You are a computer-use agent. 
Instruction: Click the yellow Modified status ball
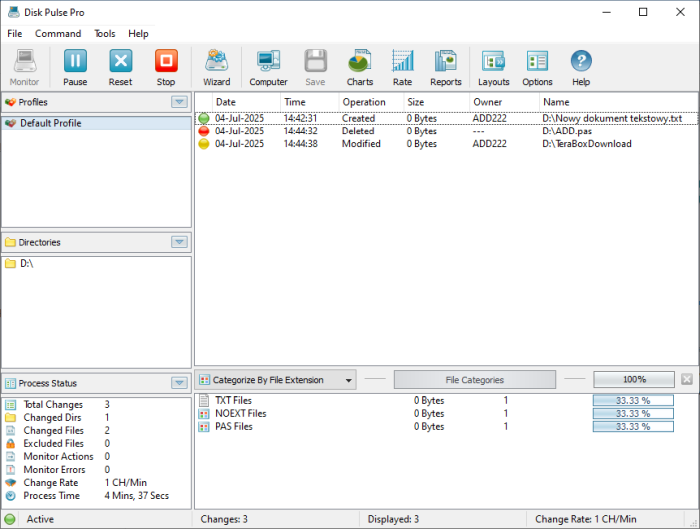tap(204, 144)
